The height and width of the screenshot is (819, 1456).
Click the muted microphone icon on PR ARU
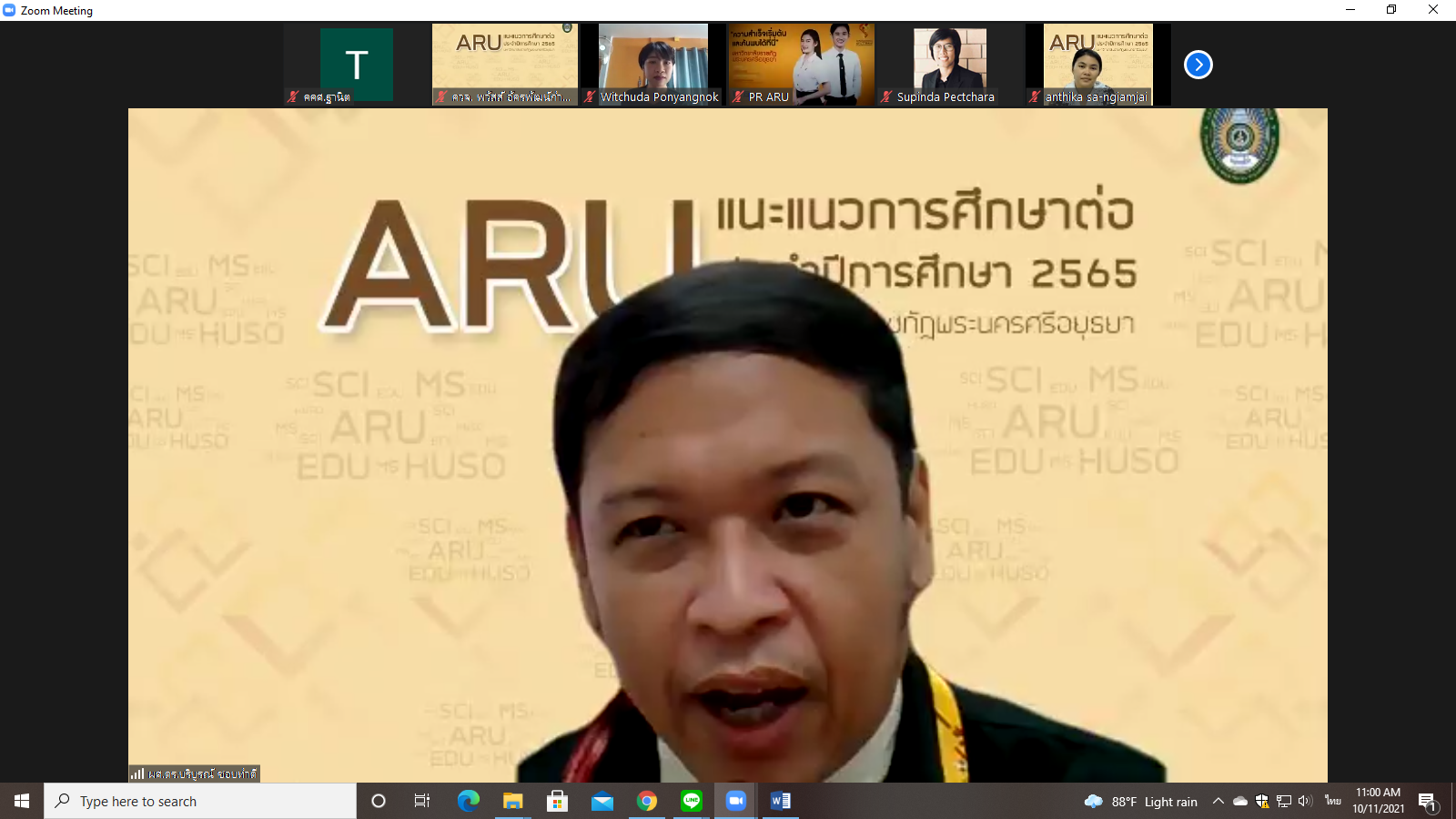tap(738, 96)
